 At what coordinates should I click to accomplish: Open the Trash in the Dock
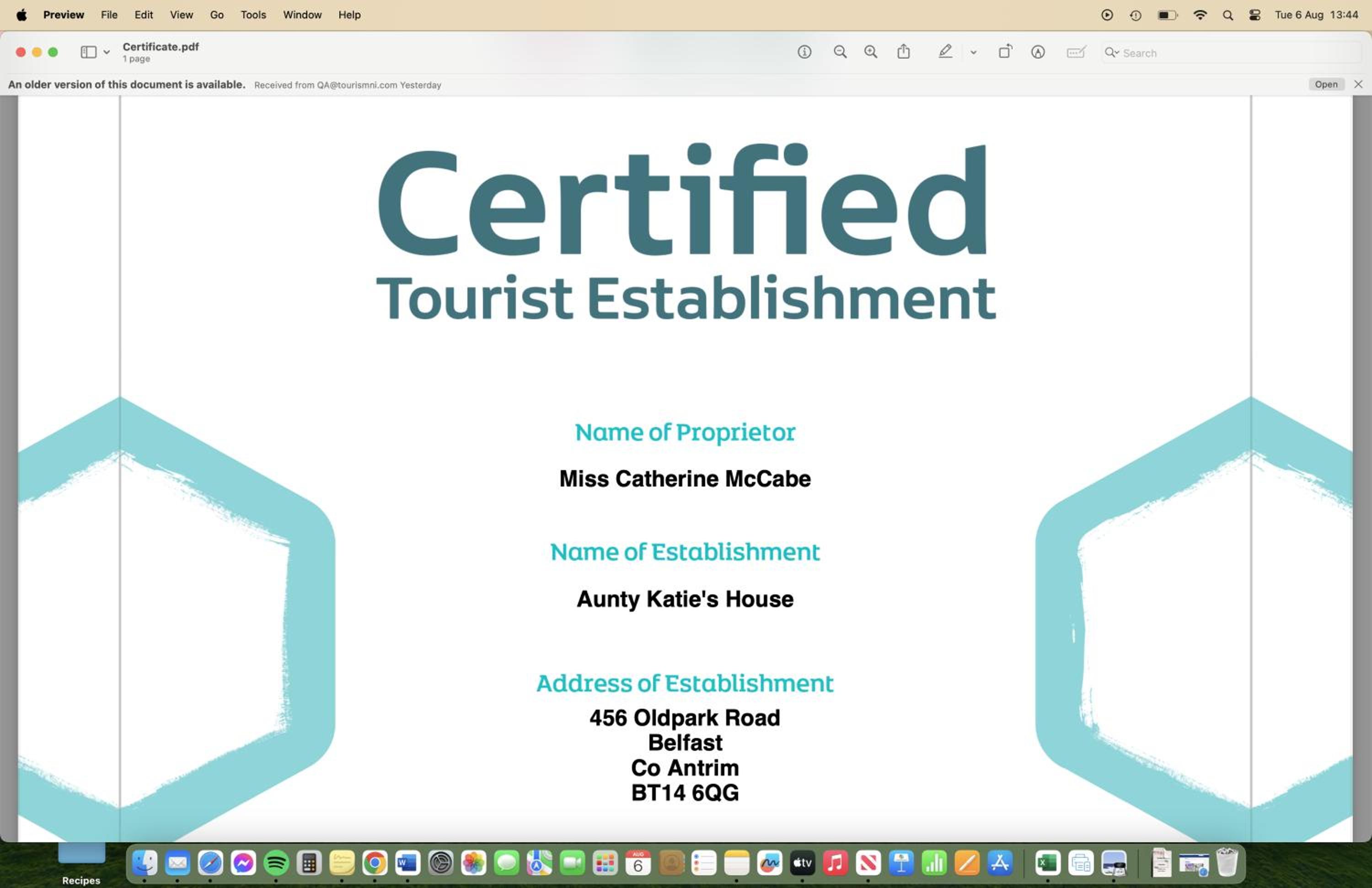[1227, 862]
